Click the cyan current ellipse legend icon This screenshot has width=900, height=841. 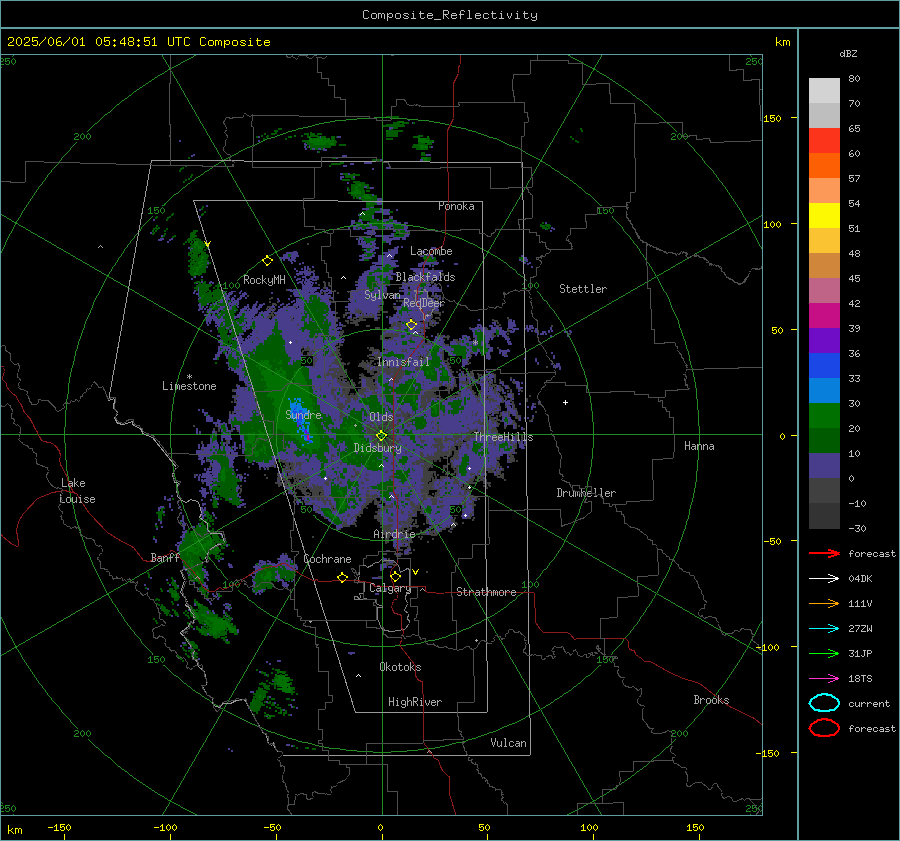click(824, 703)
